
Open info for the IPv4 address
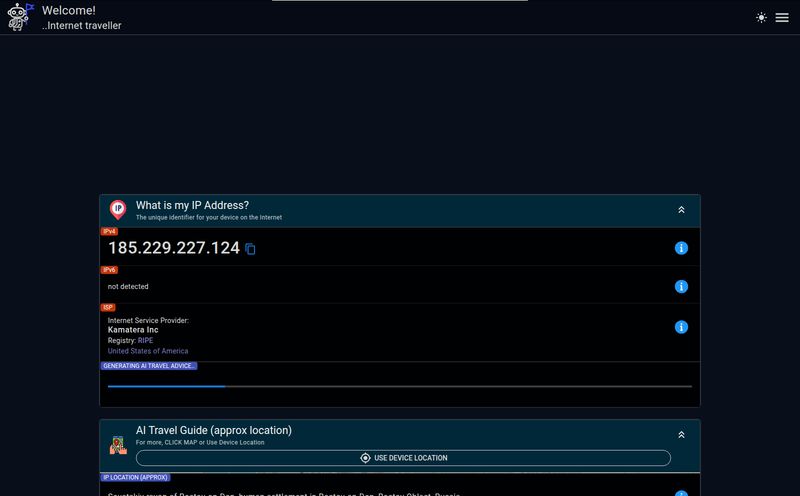pyautogui.click(x=681, y=248)
